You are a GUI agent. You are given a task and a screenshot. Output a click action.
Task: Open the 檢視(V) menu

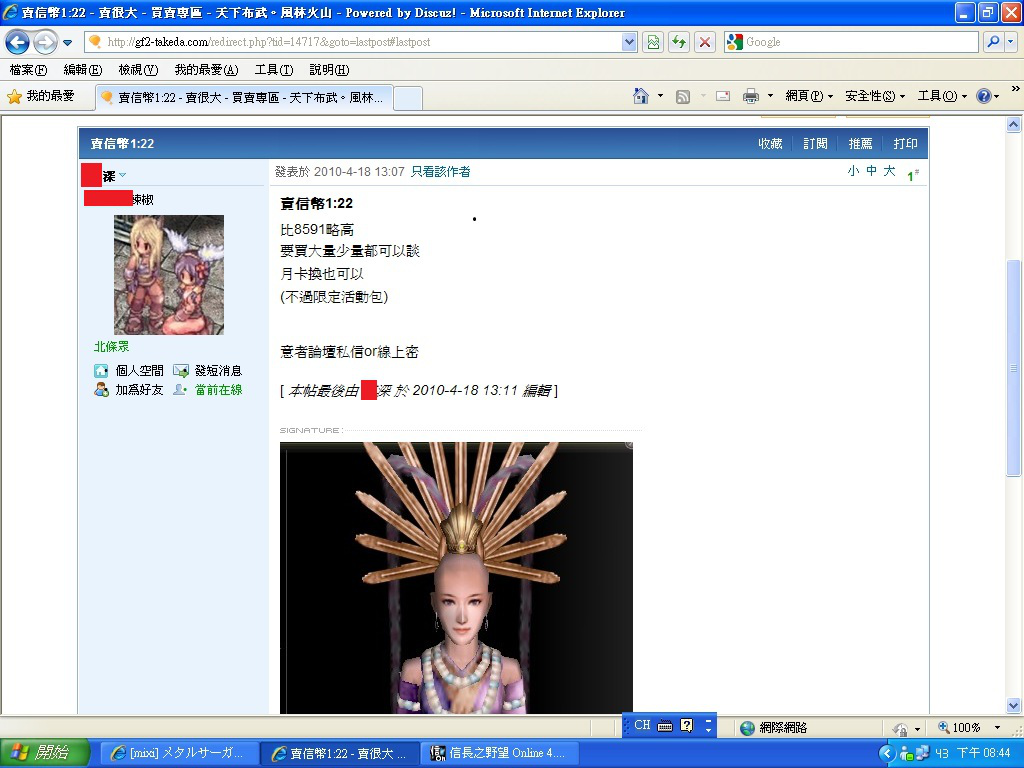click(138, 70)
